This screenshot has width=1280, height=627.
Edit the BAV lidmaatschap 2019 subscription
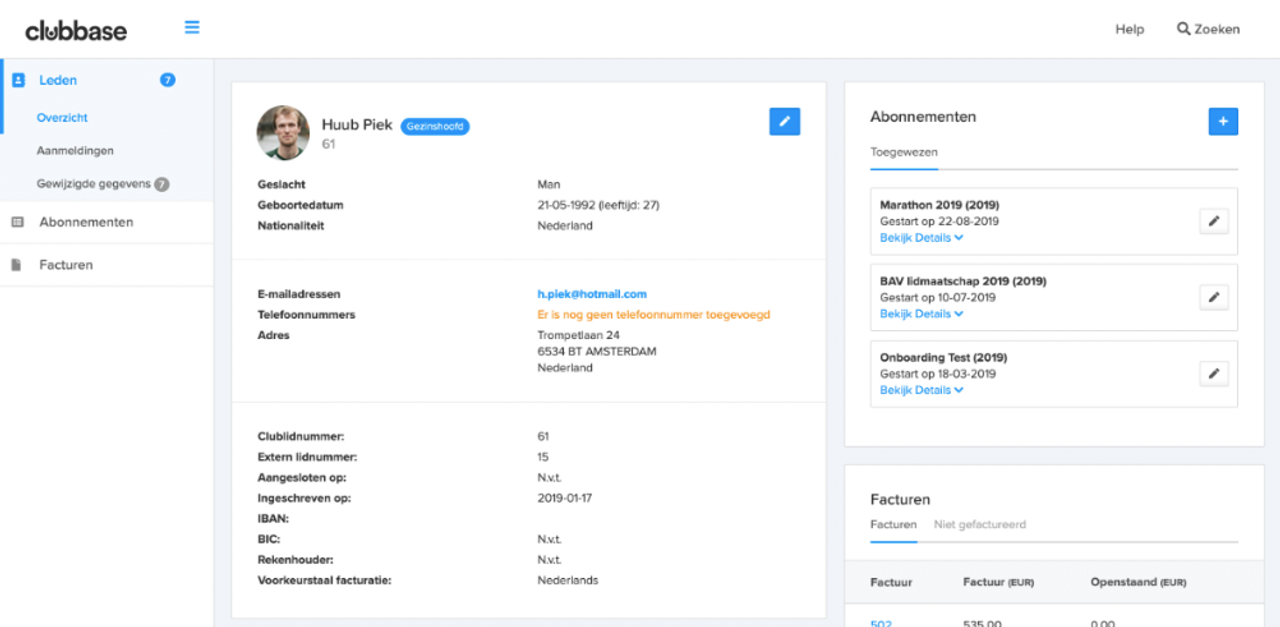[x=1213, y=297]
